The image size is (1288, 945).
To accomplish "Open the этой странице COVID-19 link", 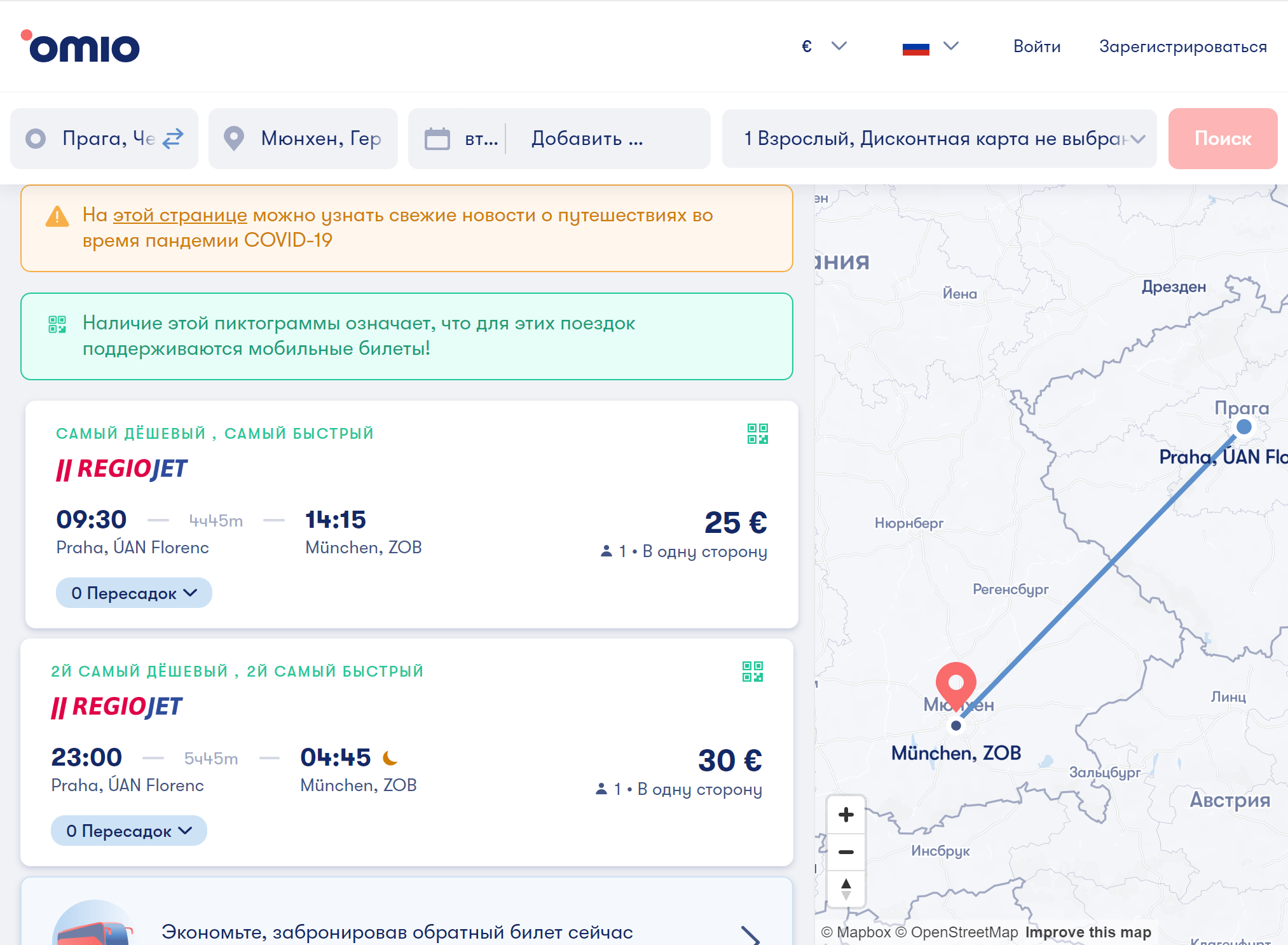I will (180, 215).
